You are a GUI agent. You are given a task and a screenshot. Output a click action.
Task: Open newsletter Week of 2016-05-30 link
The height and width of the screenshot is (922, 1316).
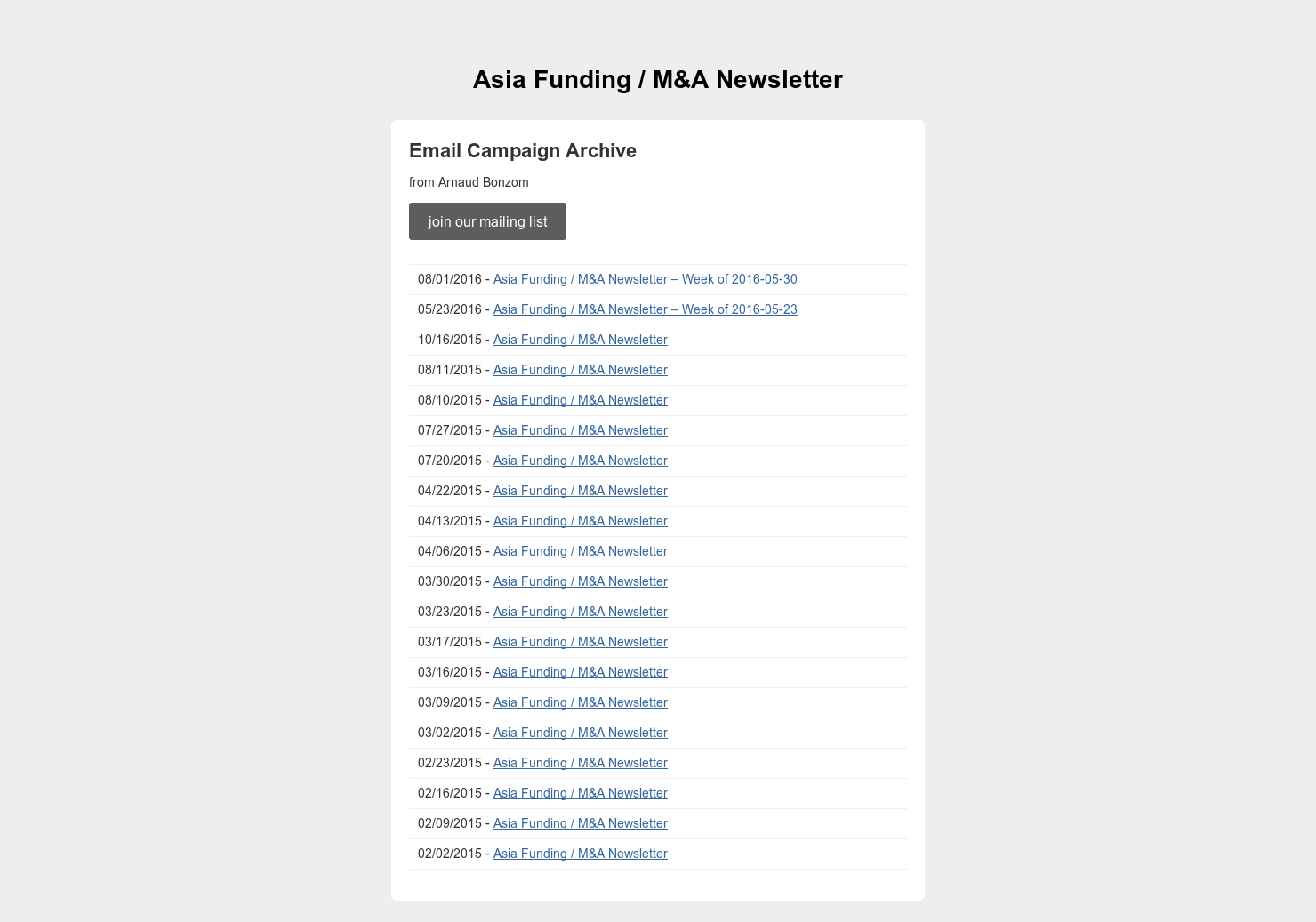pos(646,279)
